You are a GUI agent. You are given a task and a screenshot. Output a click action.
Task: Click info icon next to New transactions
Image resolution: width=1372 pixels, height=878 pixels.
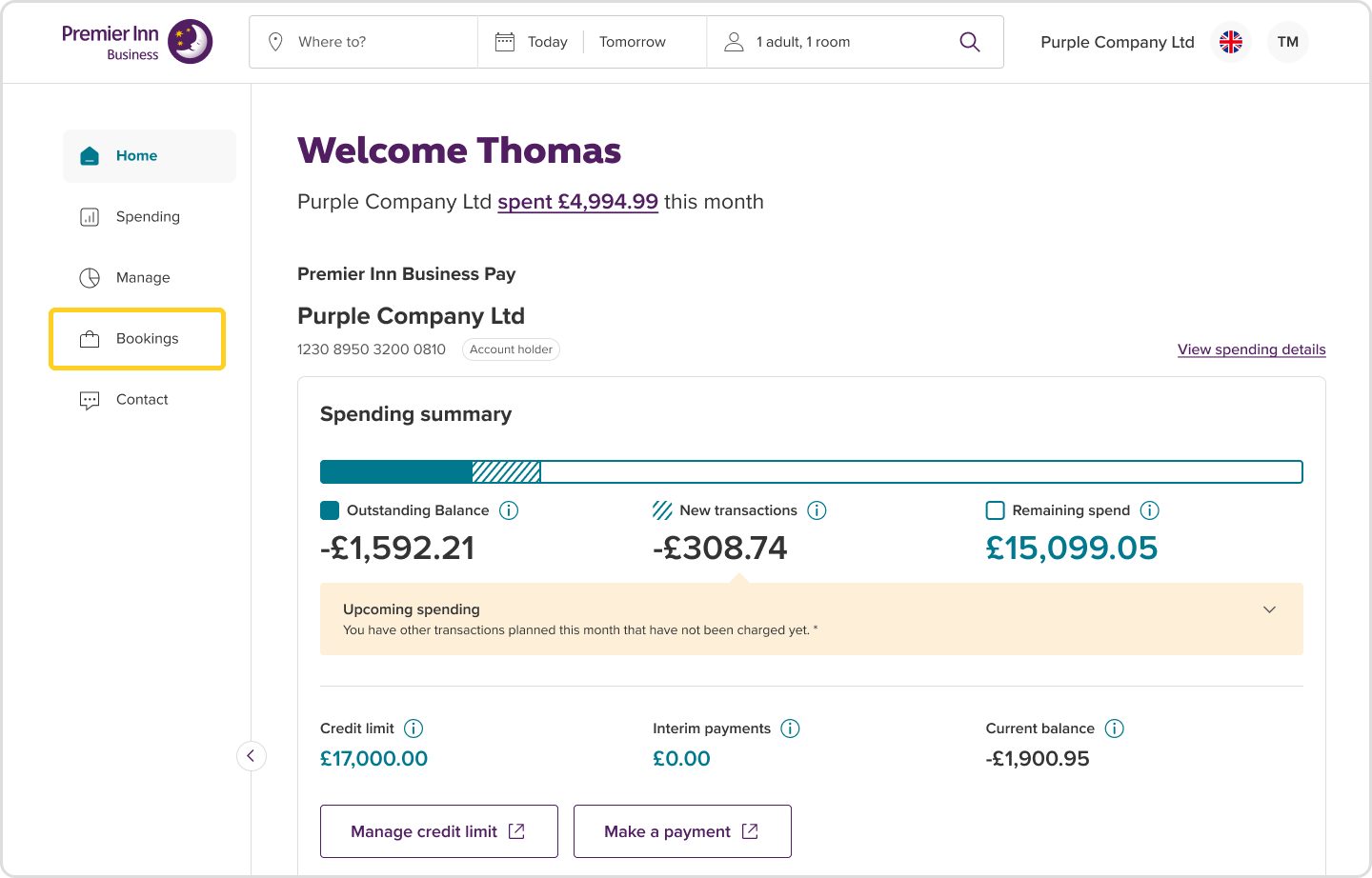click(817, 510)
